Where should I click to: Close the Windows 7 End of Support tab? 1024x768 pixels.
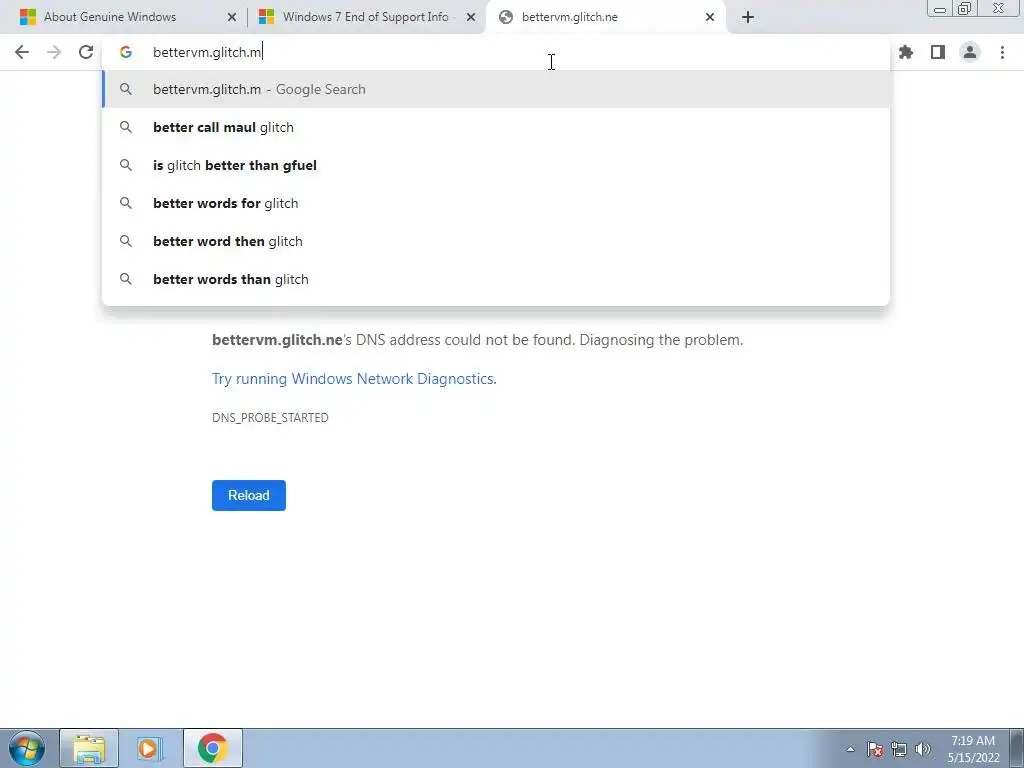click(471, 17)
